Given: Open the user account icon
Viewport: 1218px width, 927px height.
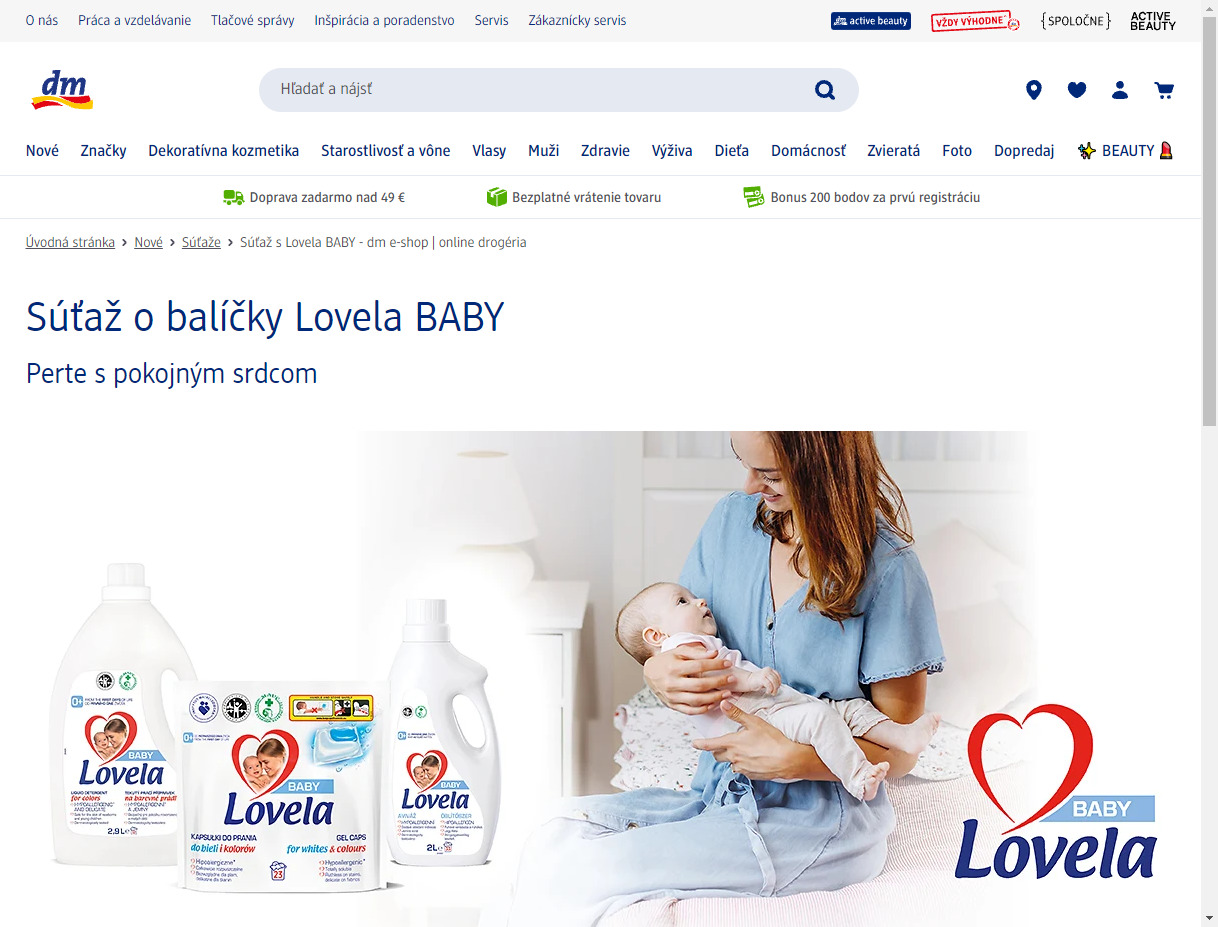Looking at the screenshot, I should (1120, 90).
